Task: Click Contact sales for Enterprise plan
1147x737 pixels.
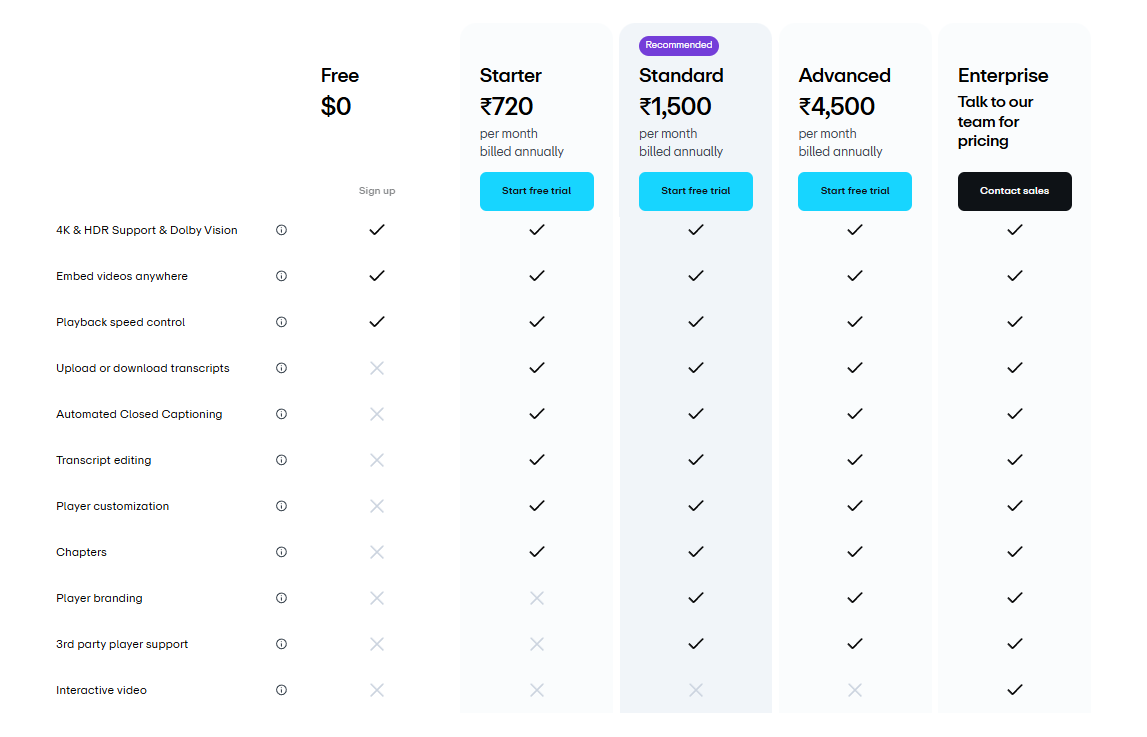Action: [x=1015, y=192]
